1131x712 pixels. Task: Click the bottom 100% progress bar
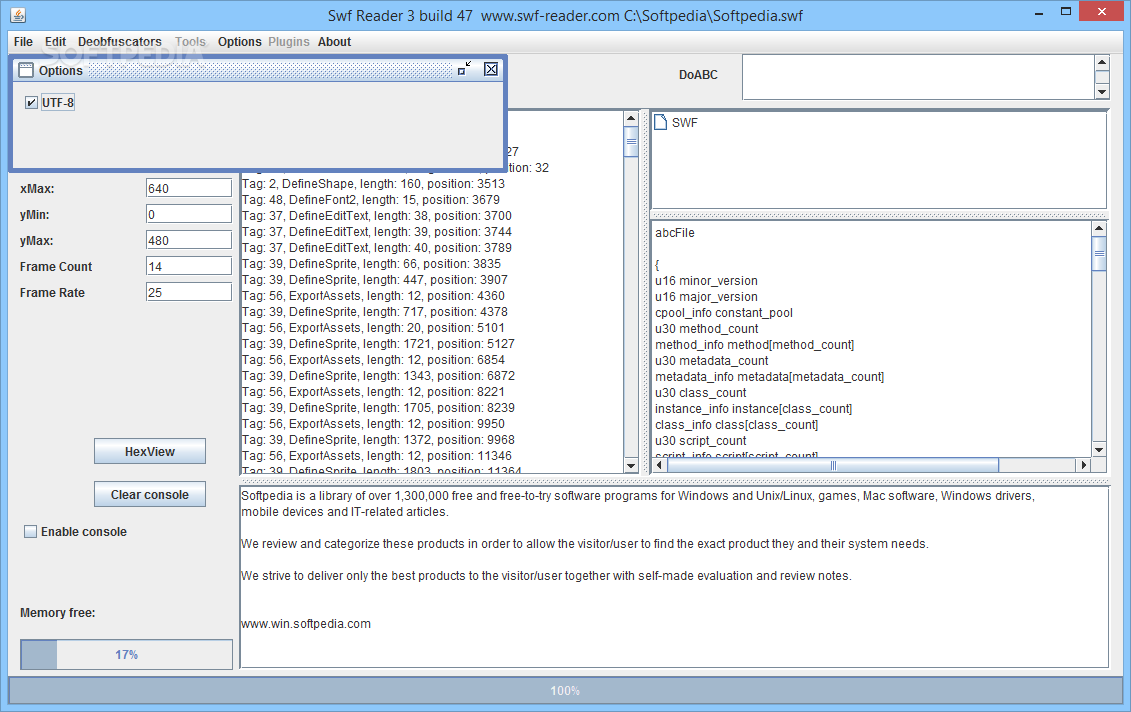coord(565,690)
